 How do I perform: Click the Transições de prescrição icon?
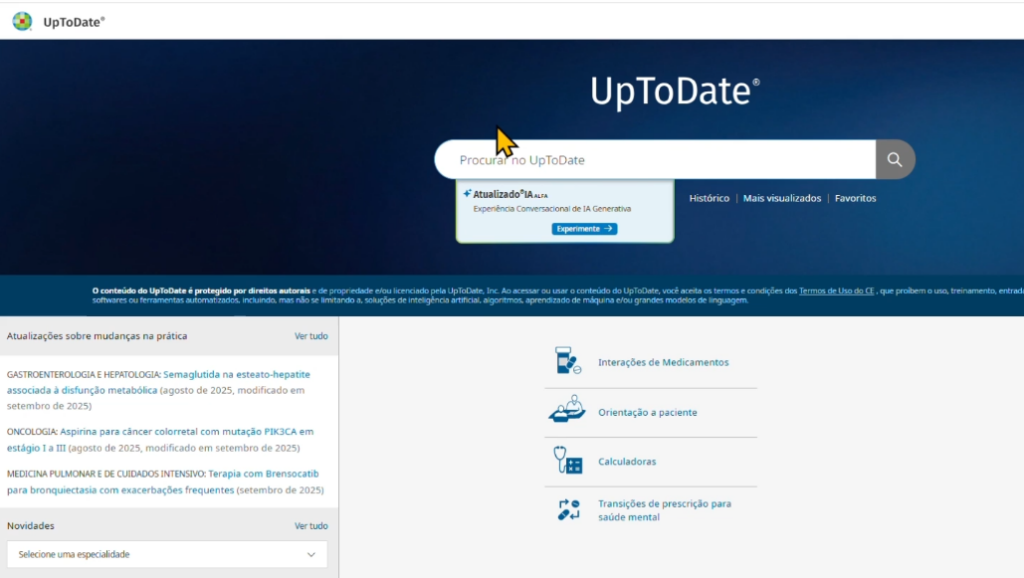(x=567, y=509)
